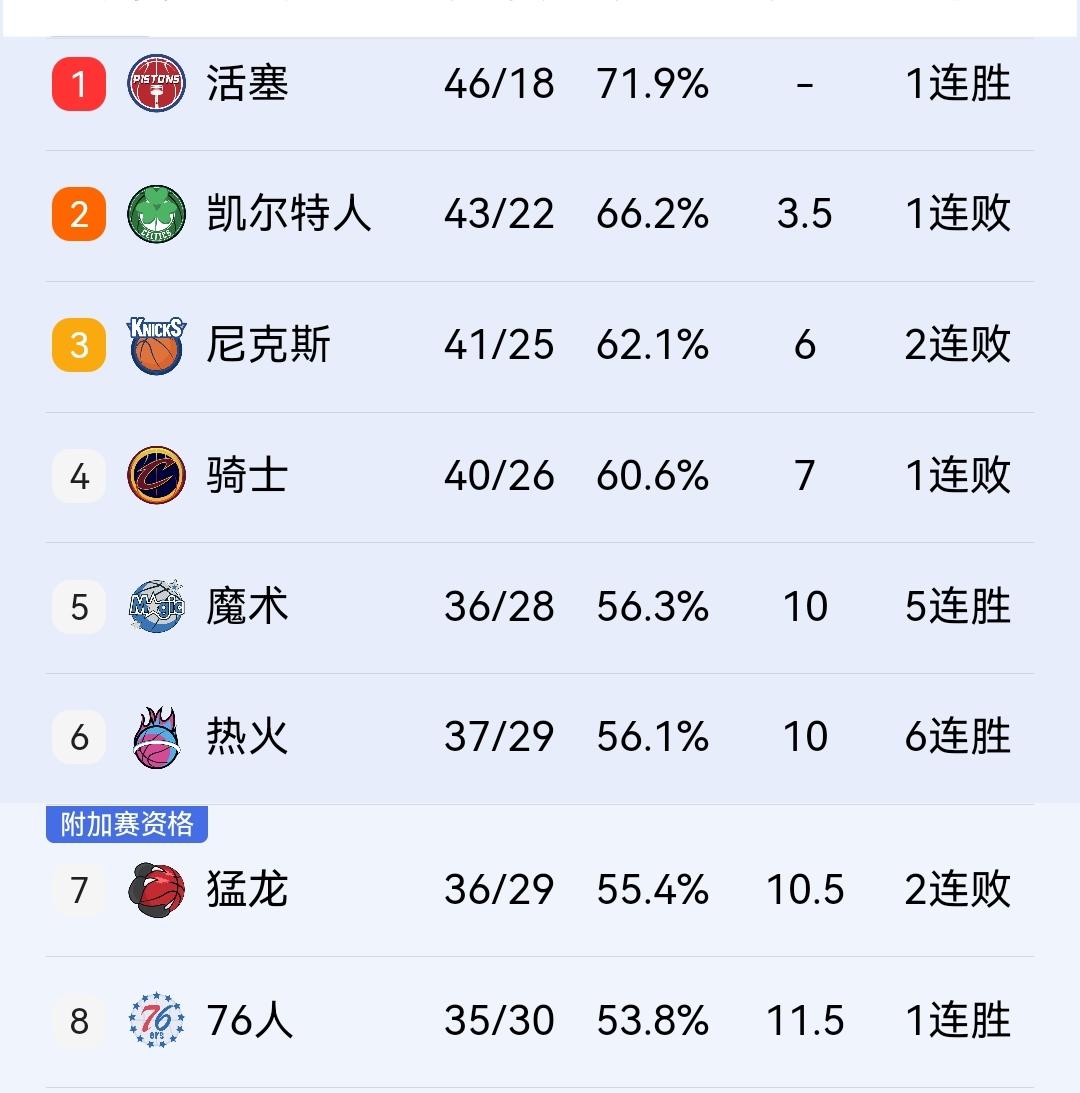Viewport: 1080px width, 1093px height.
Task: Select the 尼克斯 team name
Action: click(x=266, y=345)
